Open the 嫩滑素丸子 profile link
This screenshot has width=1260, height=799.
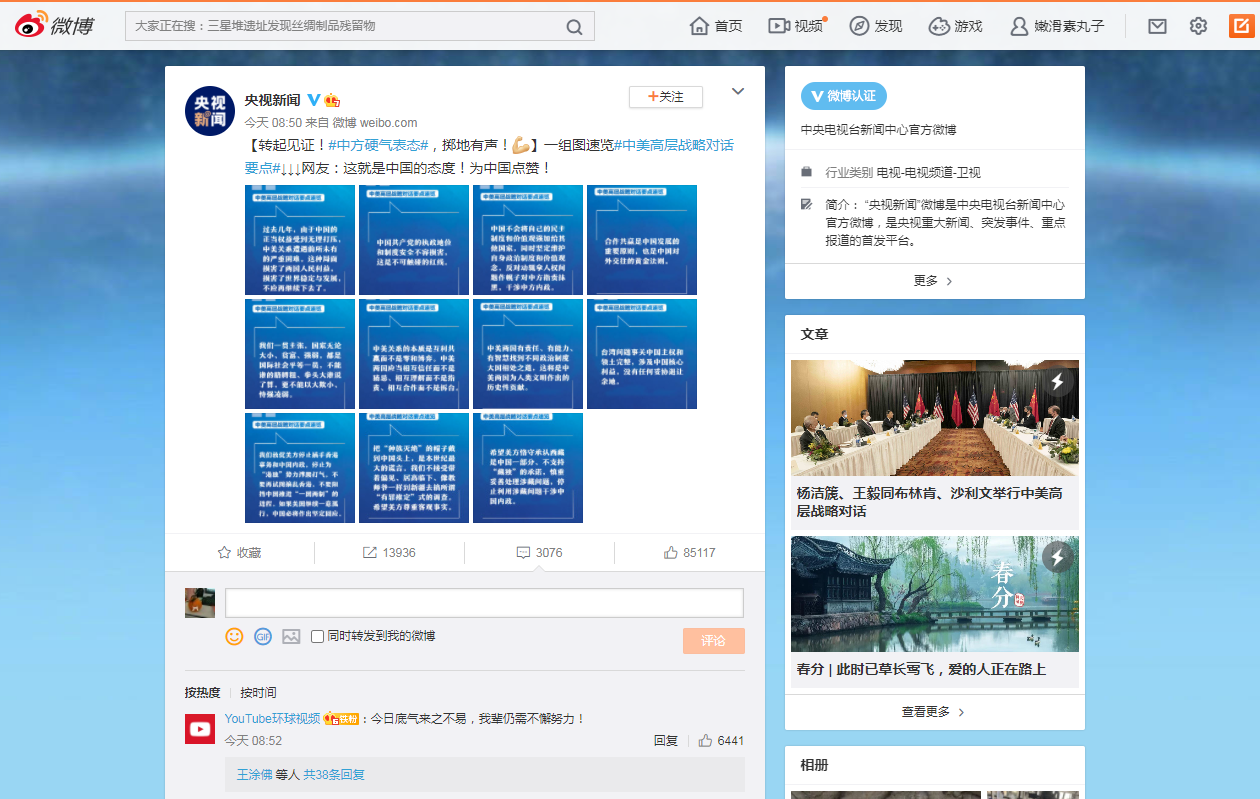pos(1057,26)
